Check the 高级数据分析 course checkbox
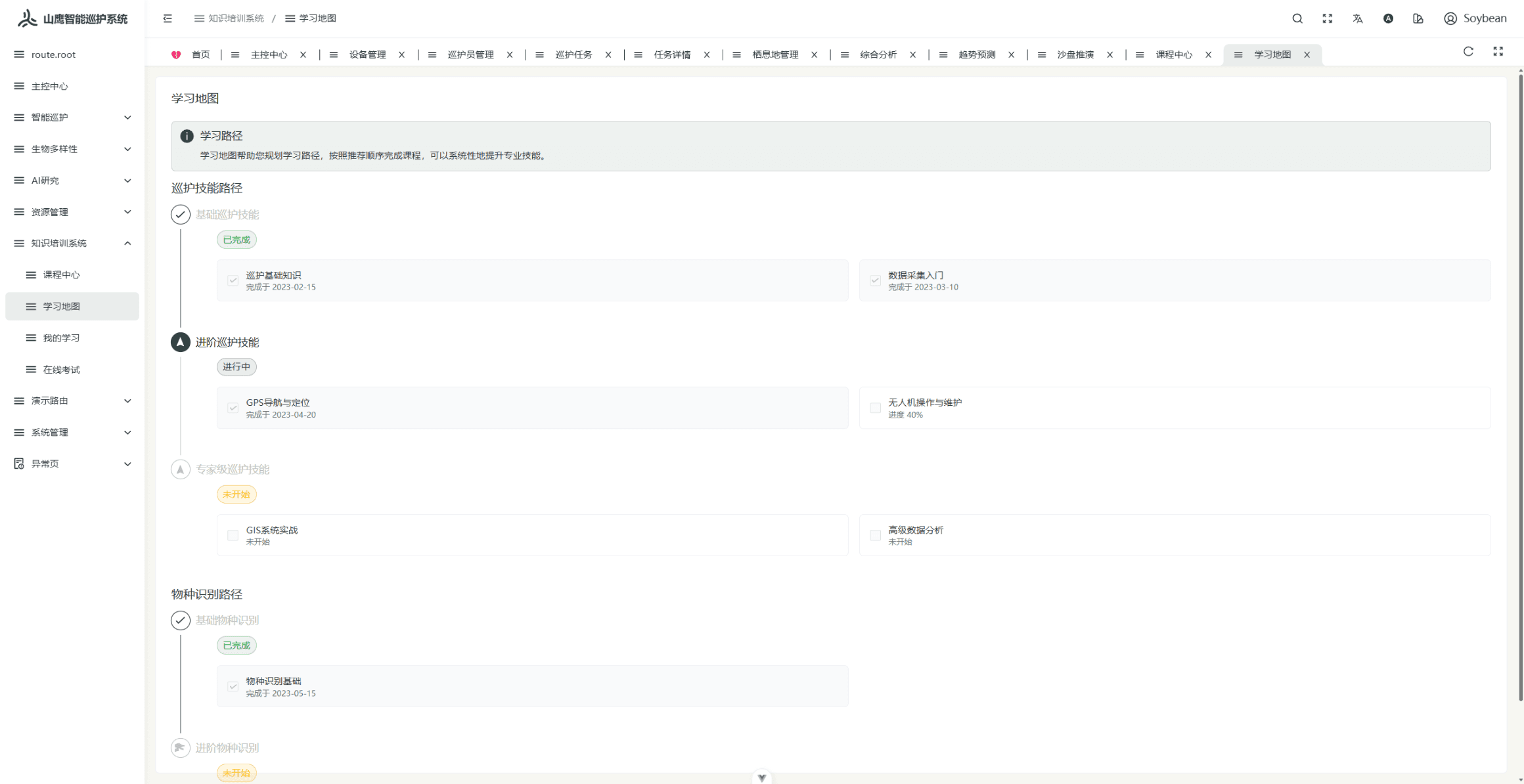This screenshot has height=784, width=1524. pyautogui.click(x=875, y=535)
